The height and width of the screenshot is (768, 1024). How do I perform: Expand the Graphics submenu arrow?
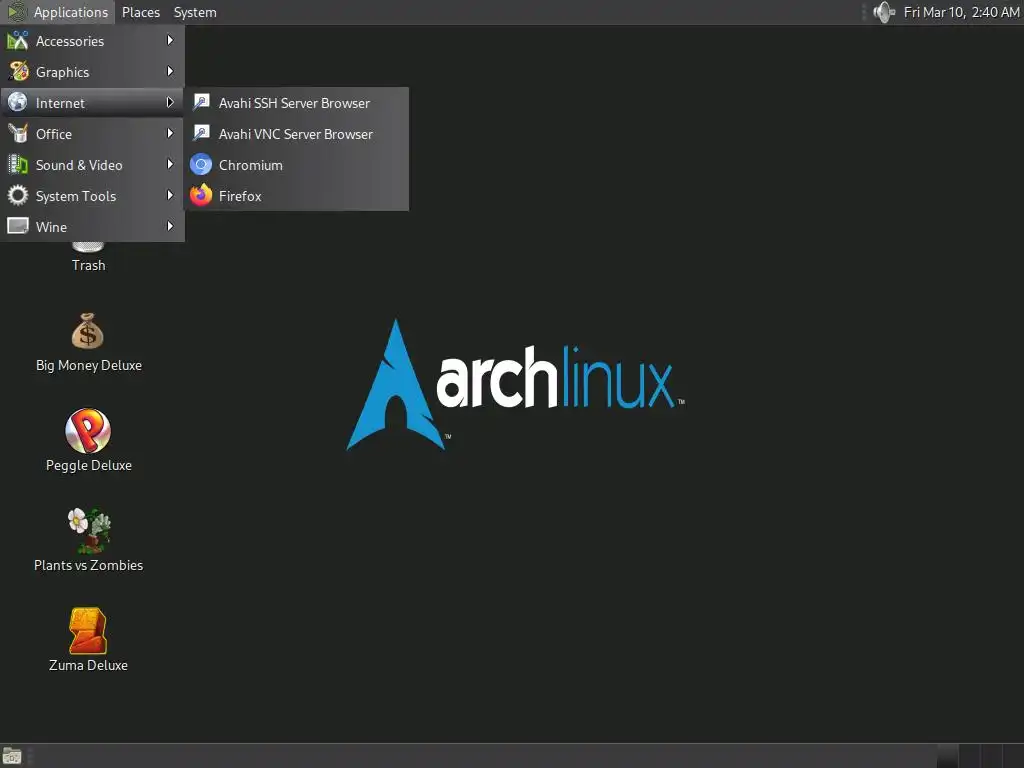pyautogui.click(x=170, y=71)
